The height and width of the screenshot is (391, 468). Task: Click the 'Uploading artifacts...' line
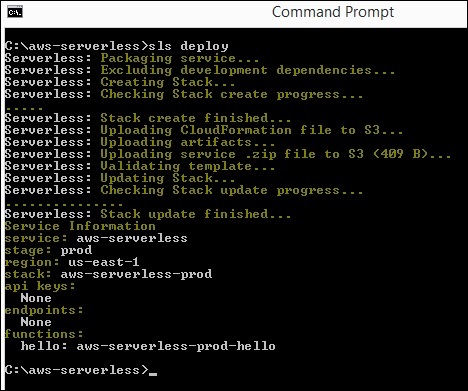(140, 142)
